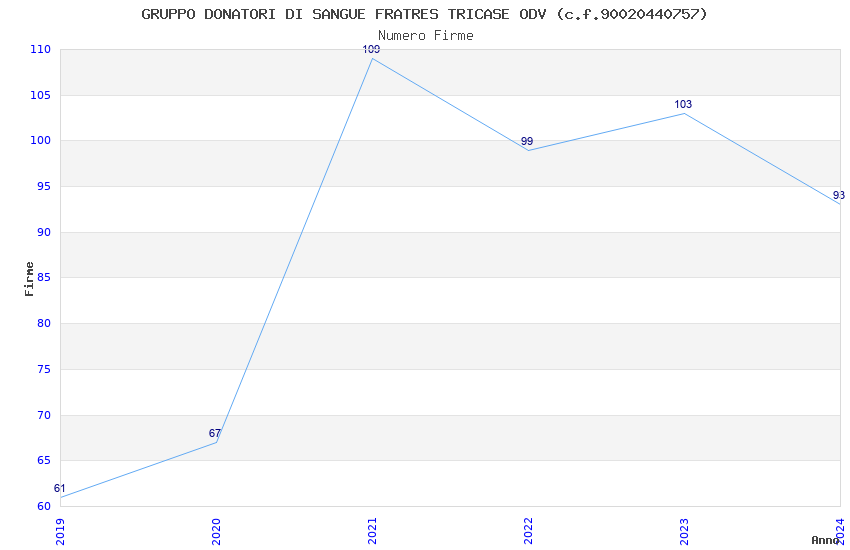
Task: Click the 103 data label for 2023
Action: 683,104
